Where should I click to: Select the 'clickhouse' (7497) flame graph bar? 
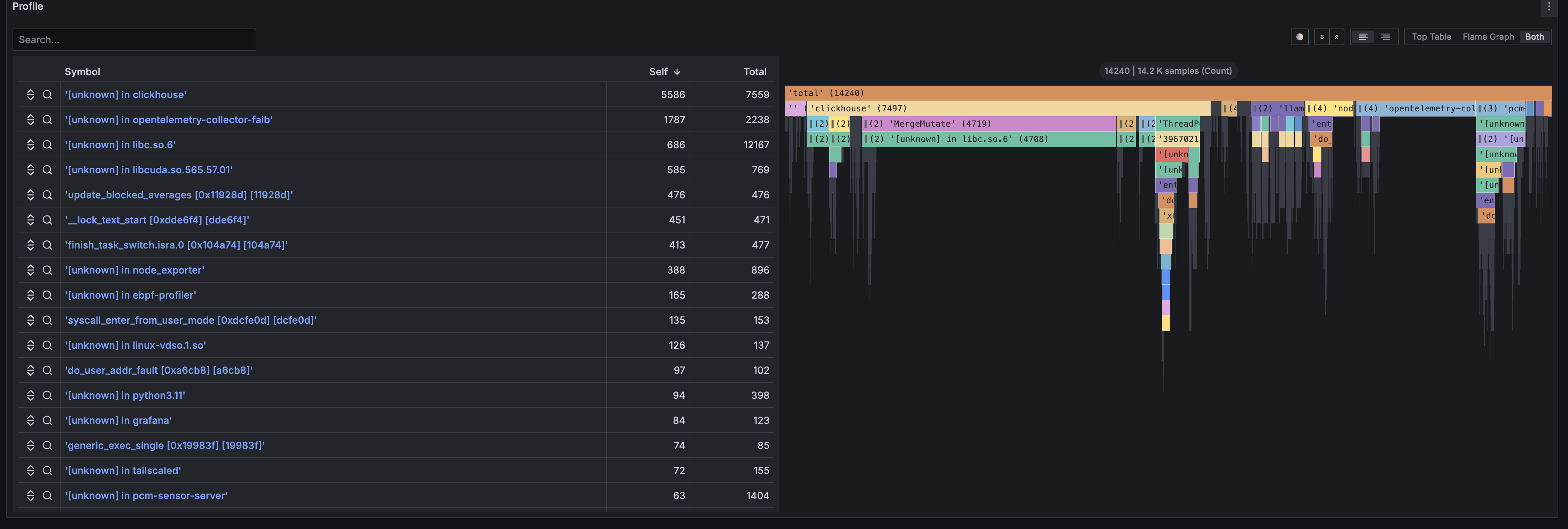point(1009,108)
